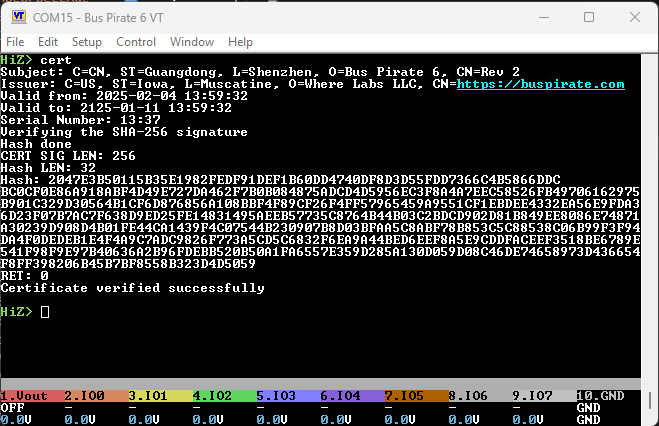Click 'Certificate verified successfully' text

point(132,288)
